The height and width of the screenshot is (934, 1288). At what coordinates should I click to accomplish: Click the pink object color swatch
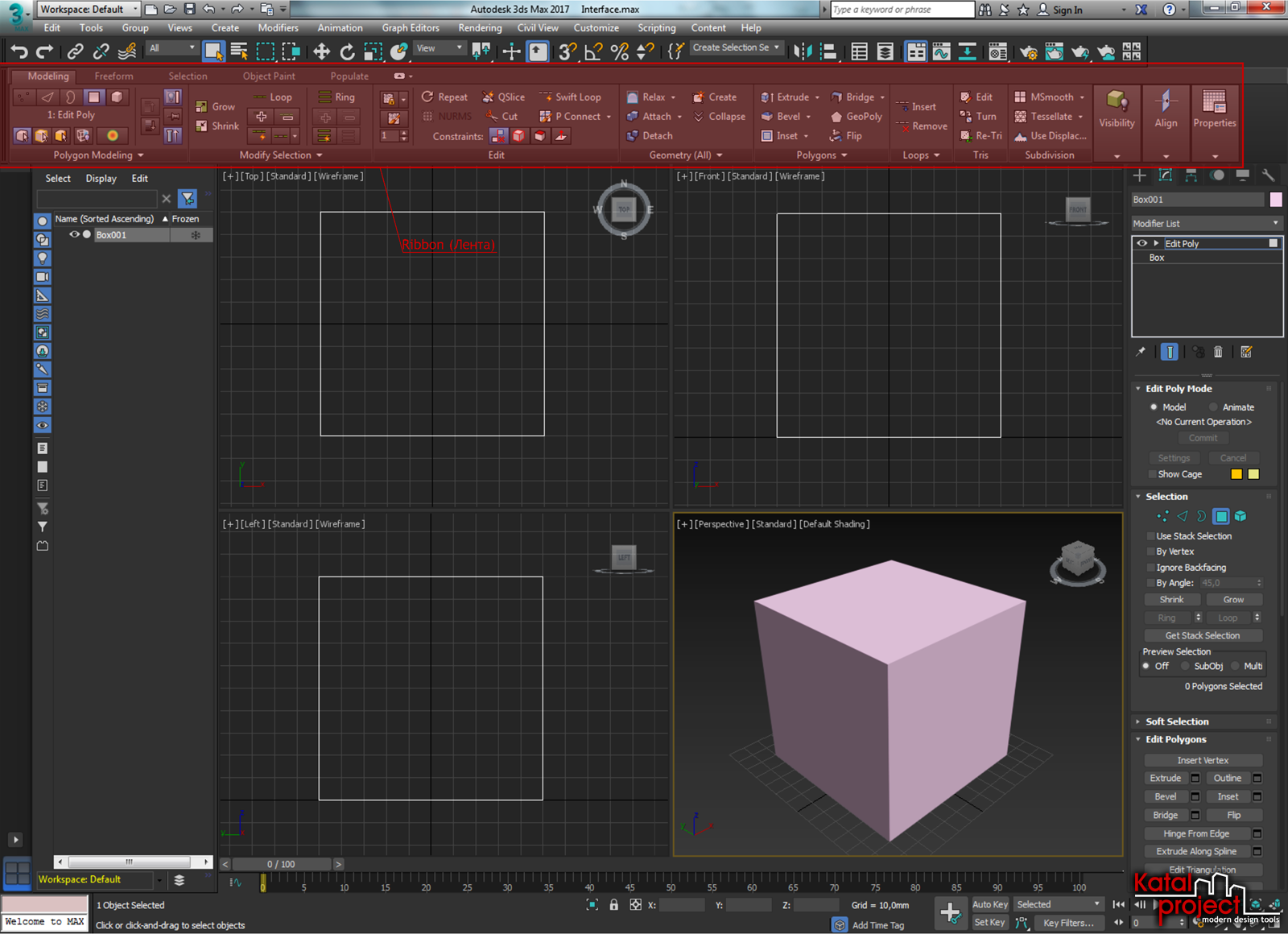1276,200
